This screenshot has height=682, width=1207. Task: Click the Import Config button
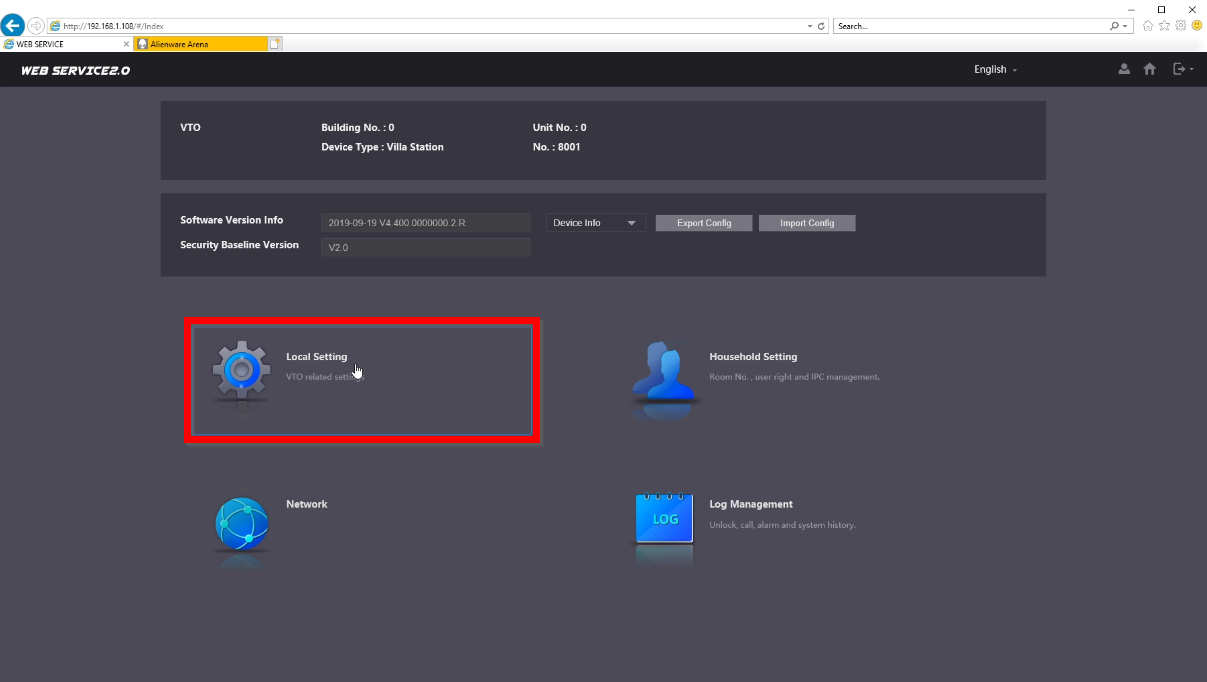coord(807,223)
